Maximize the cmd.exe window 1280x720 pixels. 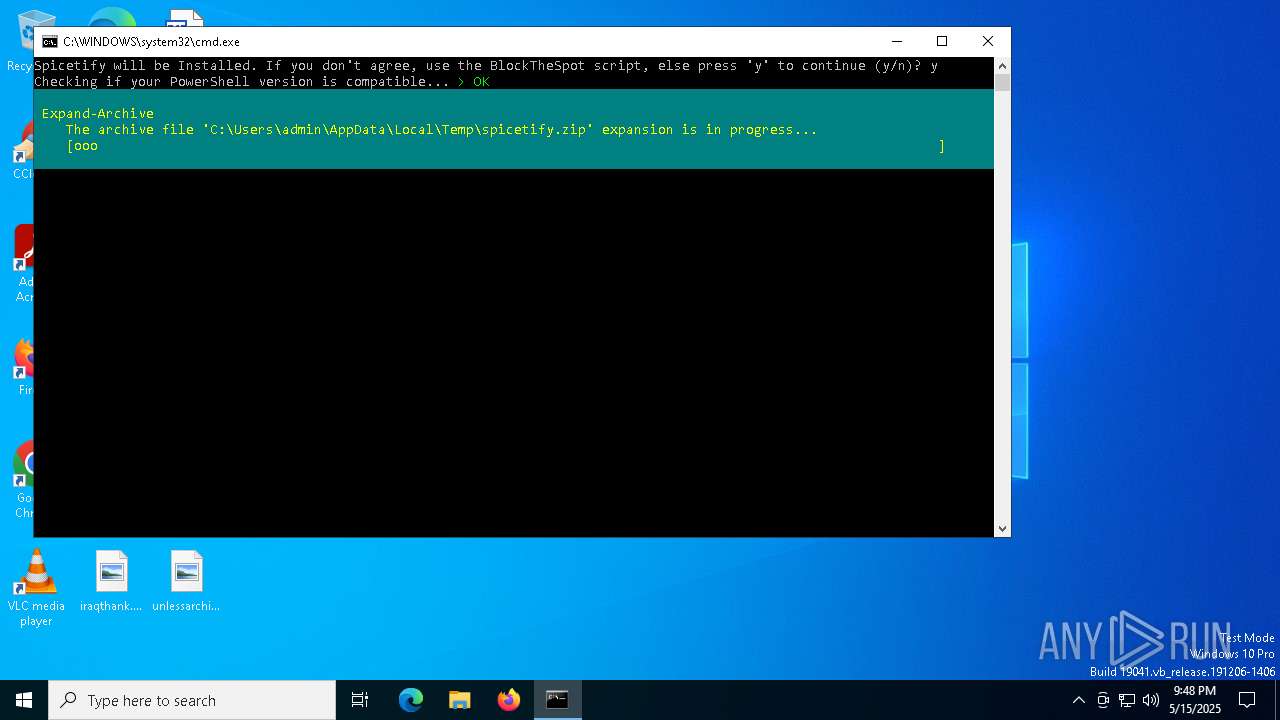click(942, 41)
